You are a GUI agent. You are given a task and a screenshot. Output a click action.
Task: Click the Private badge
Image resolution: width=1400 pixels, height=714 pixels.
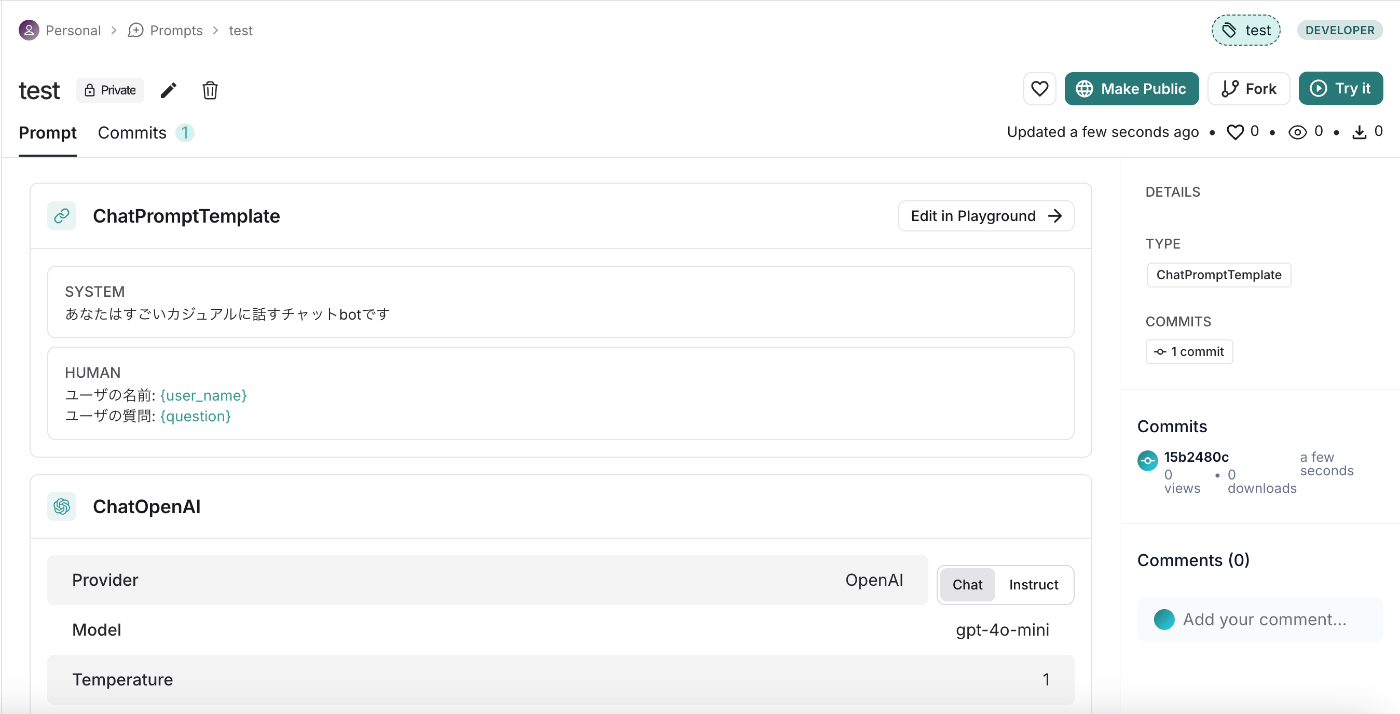tap(110, 90)
